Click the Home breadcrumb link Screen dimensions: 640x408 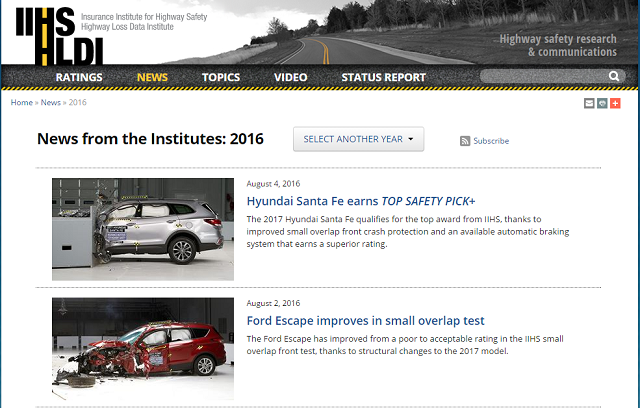click(22, 102)
